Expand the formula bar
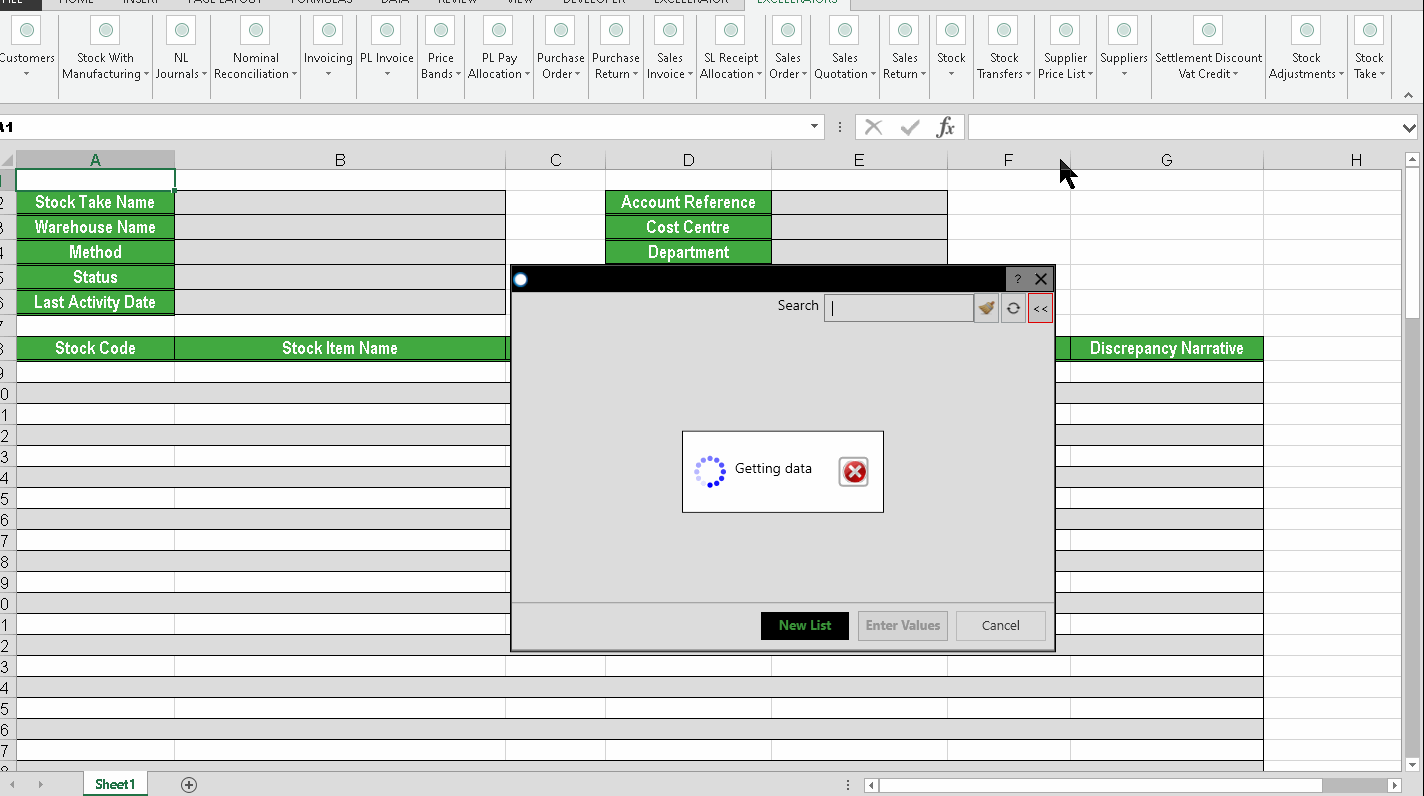1424x796 pixels. [1409, 128]
